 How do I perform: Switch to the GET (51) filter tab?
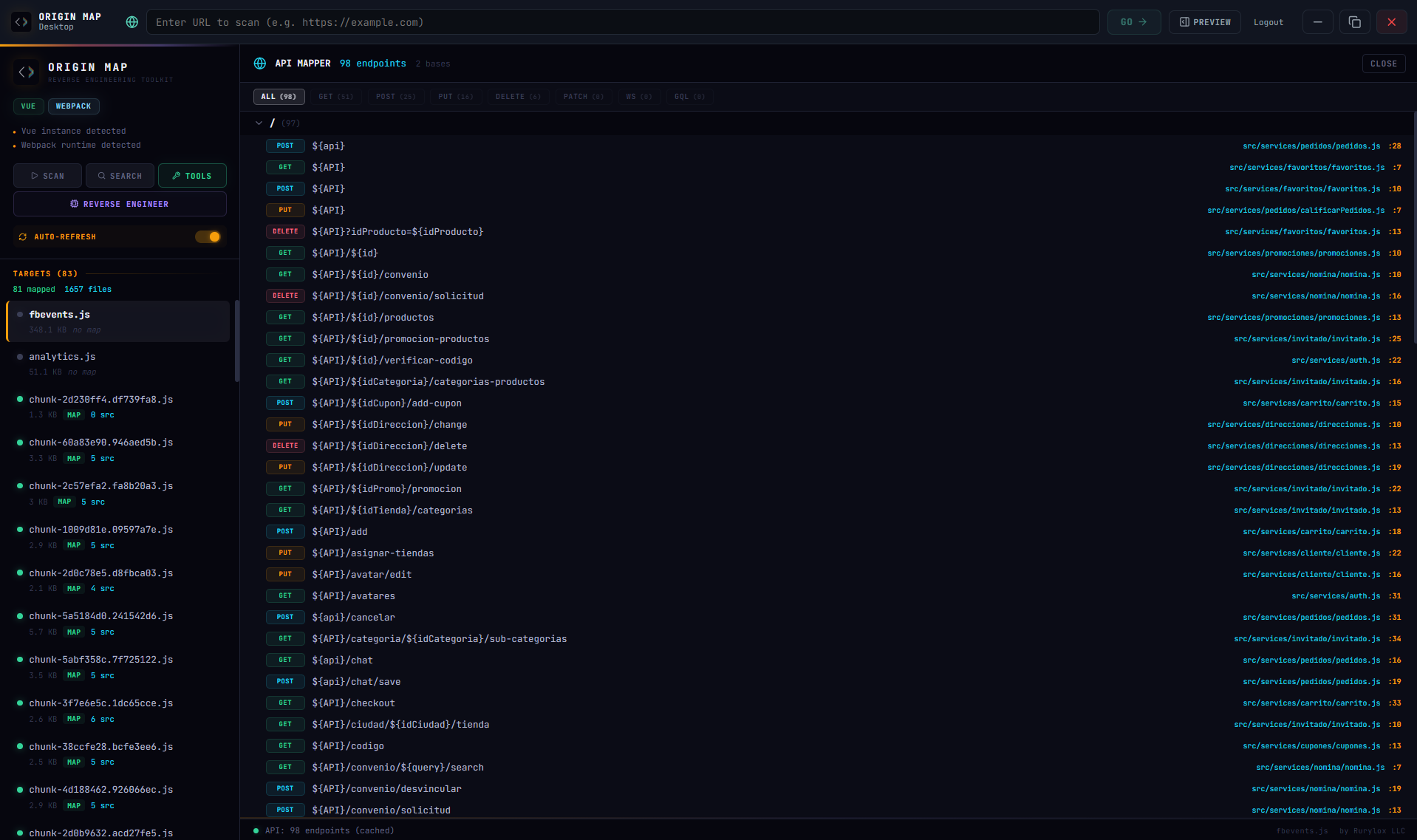click(x=335, y=97)
